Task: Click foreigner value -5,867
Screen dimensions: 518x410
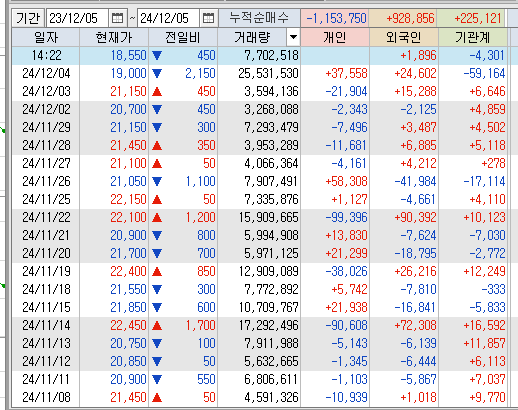Action: tap(418, 379)
